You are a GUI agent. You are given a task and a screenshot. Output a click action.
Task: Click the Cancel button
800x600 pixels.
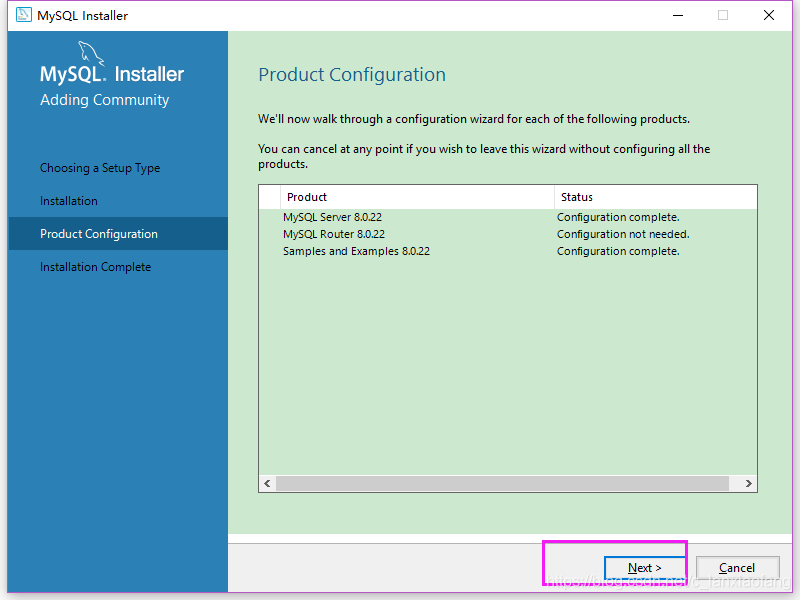coord(737,568)
